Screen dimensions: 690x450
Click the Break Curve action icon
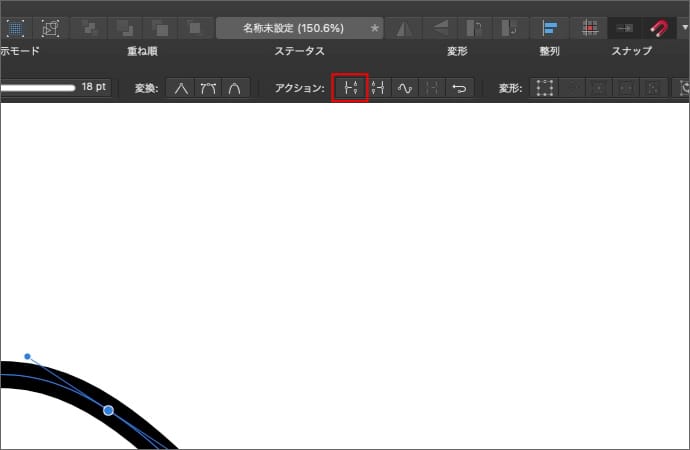coord(350,88)
